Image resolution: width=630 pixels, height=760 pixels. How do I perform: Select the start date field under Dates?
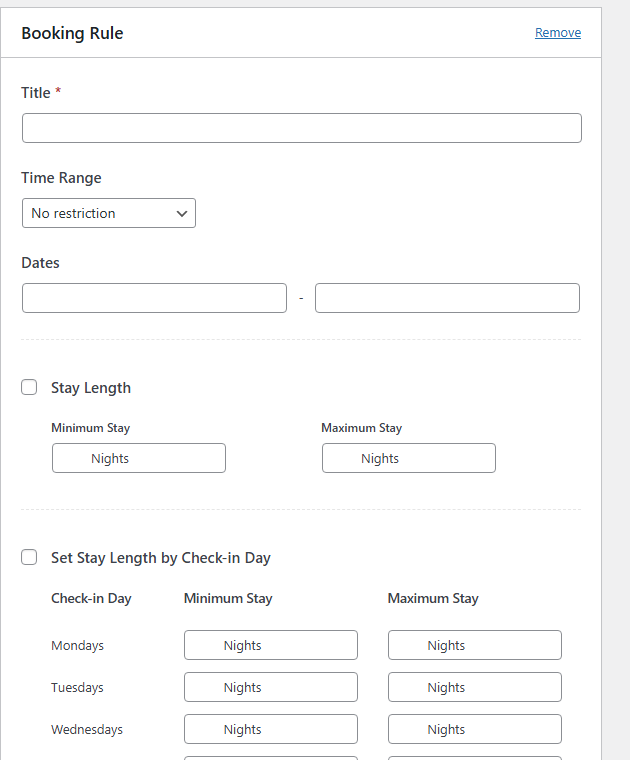point(154,298)
